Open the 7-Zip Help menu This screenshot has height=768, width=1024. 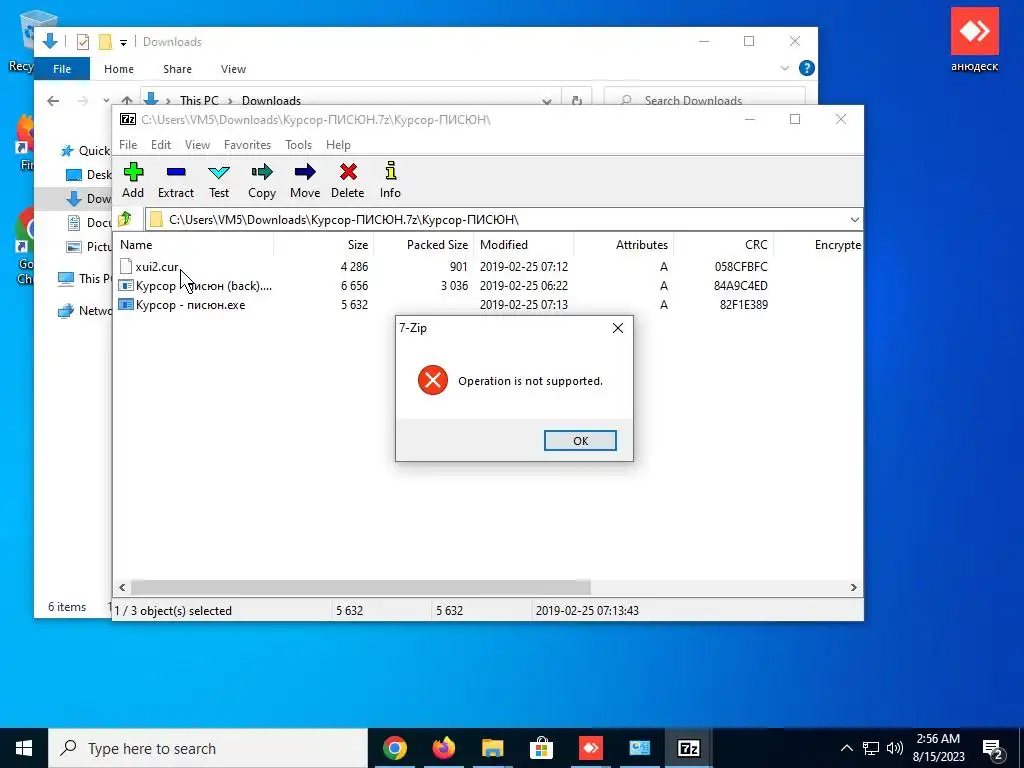pos(338,145)
